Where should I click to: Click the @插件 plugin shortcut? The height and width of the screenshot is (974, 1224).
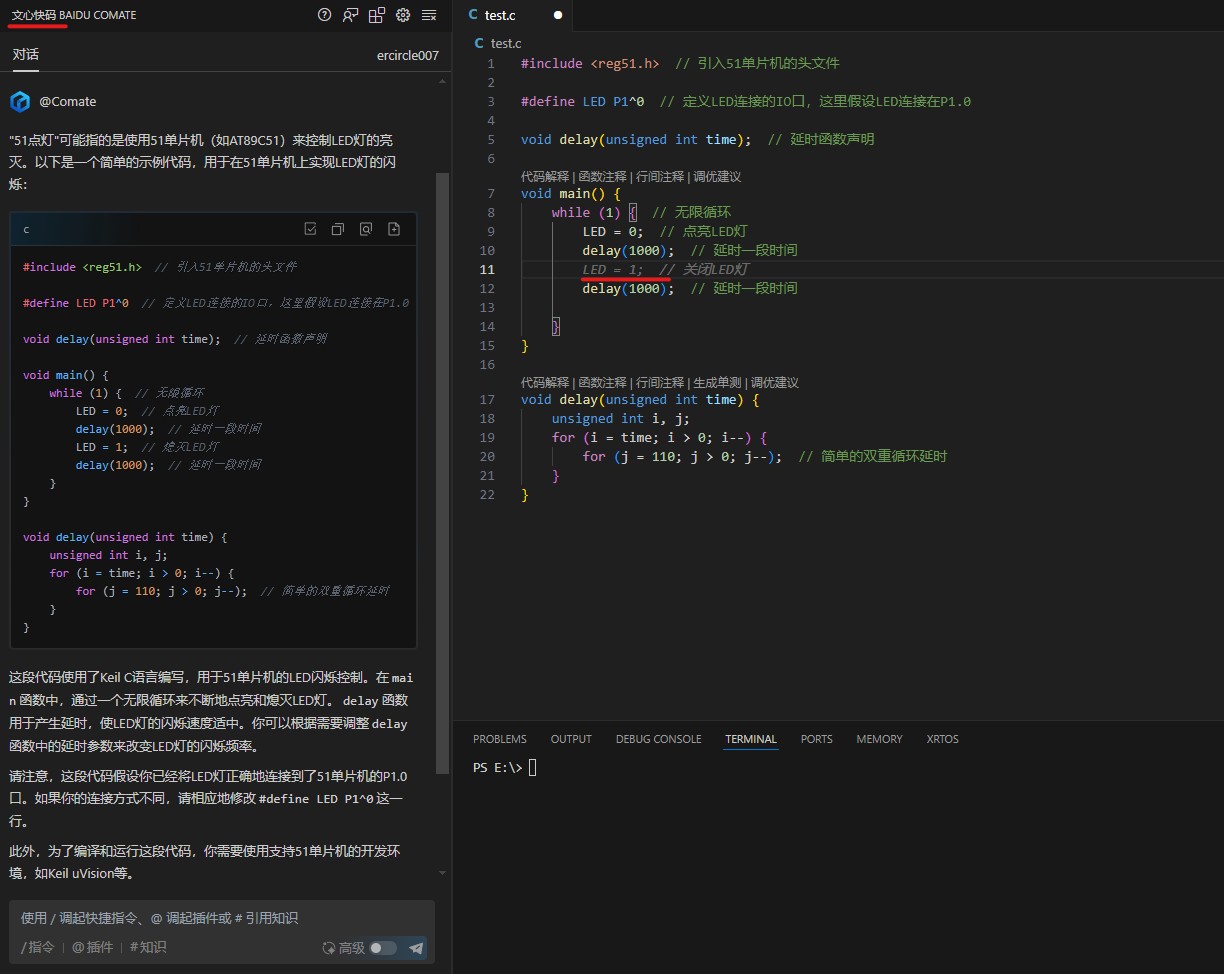92,947
